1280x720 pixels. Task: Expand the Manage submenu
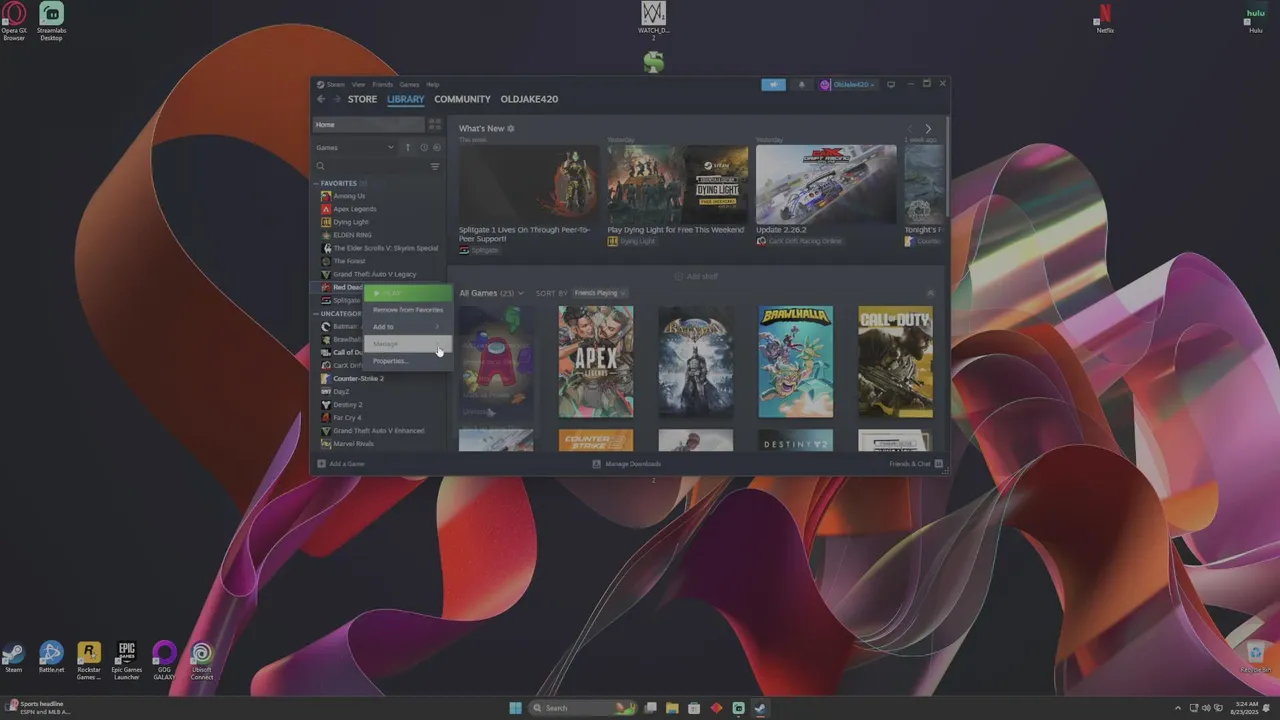[x=407, y=344]
